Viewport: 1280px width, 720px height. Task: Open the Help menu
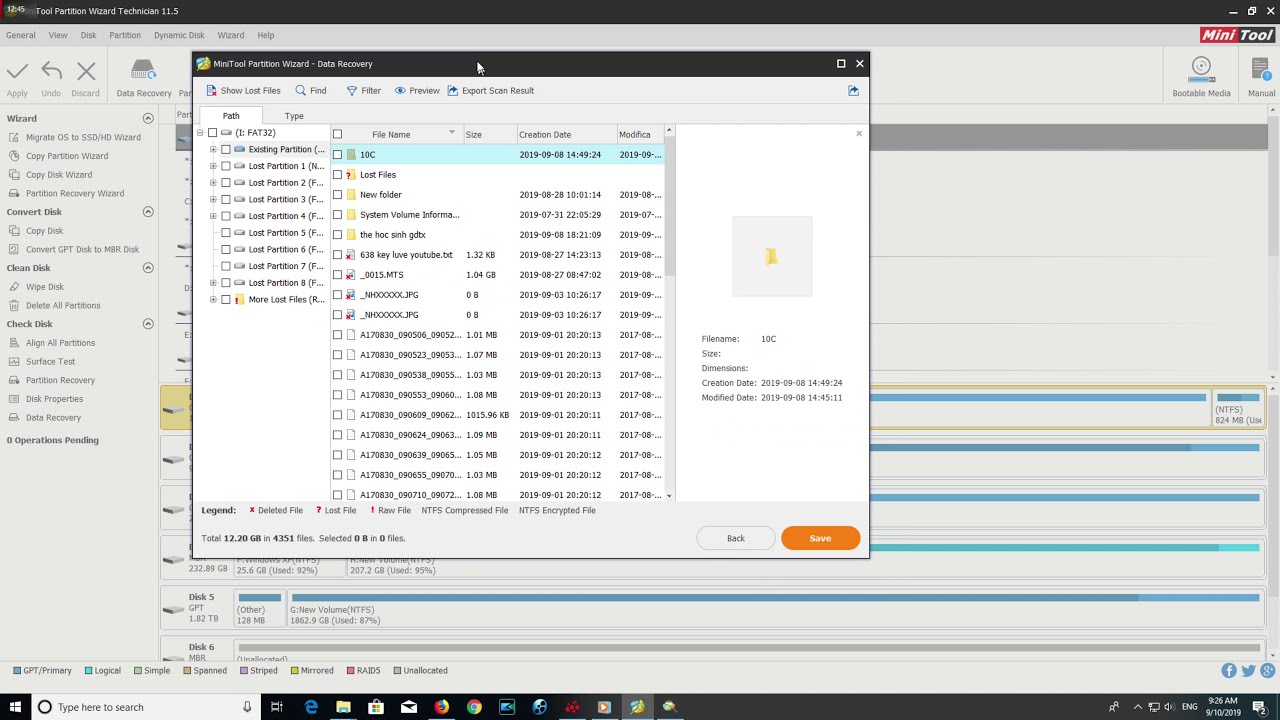(x=266, y=35)
